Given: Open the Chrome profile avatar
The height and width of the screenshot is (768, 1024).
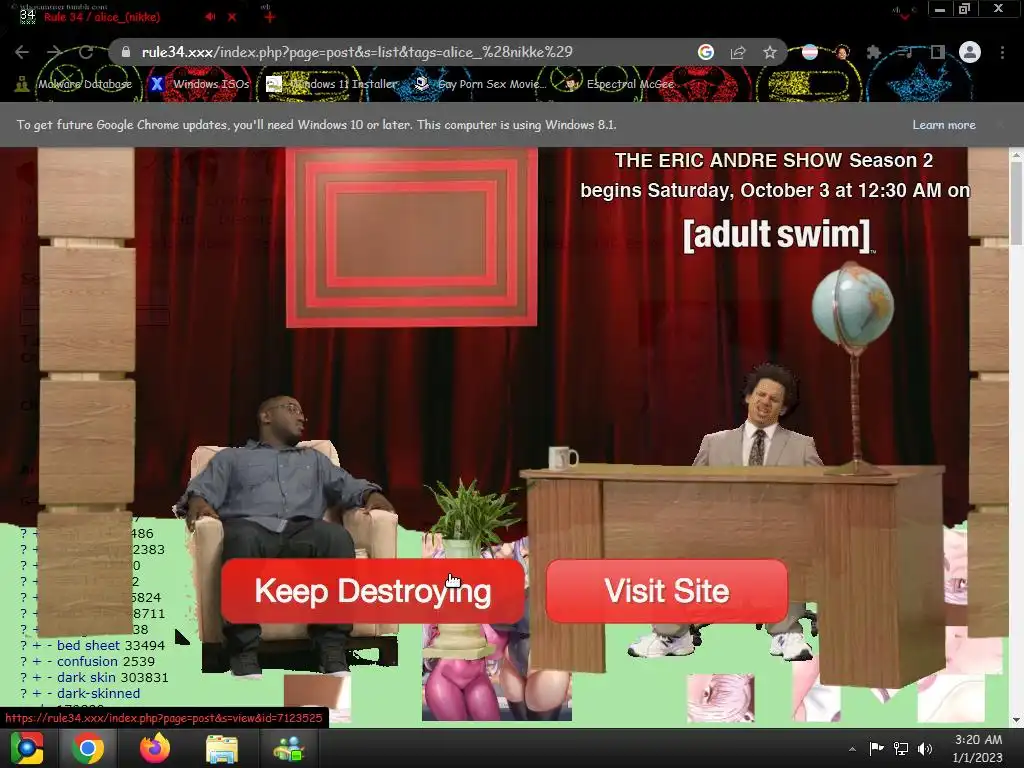Looking at the screenshot, I should (x=970, y=52).
